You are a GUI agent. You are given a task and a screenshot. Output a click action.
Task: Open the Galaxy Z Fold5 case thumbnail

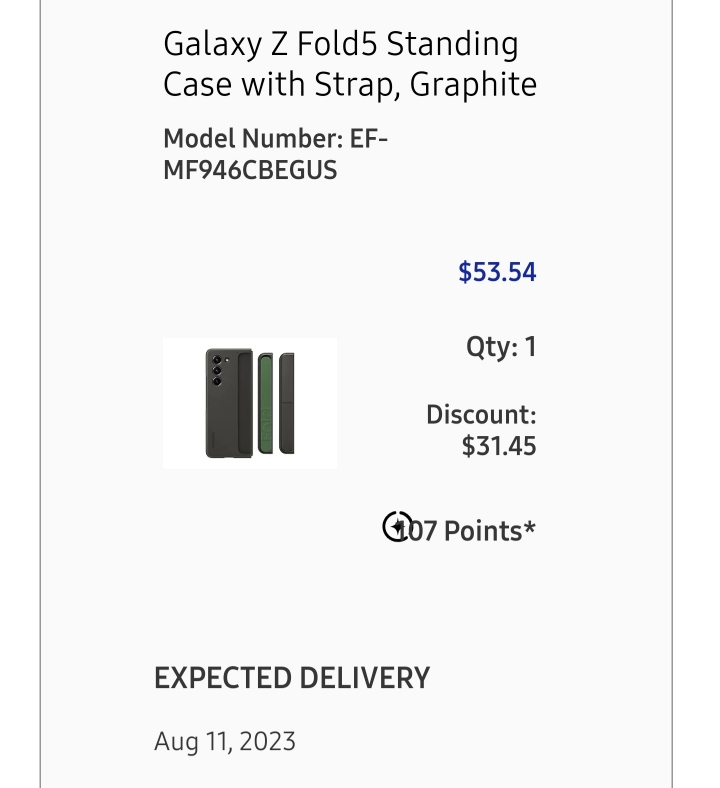[250, 403]
